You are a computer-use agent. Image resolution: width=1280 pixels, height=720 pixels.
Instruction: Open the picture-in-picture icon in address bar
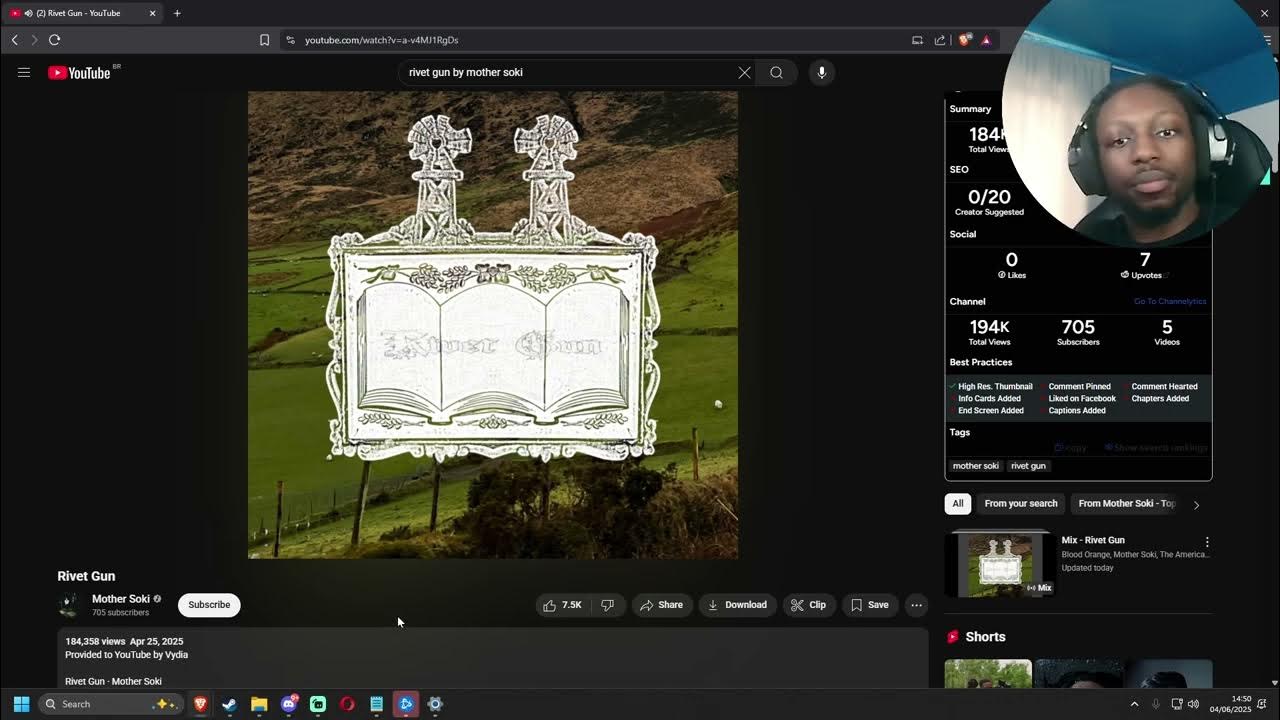tap(917, 40)
